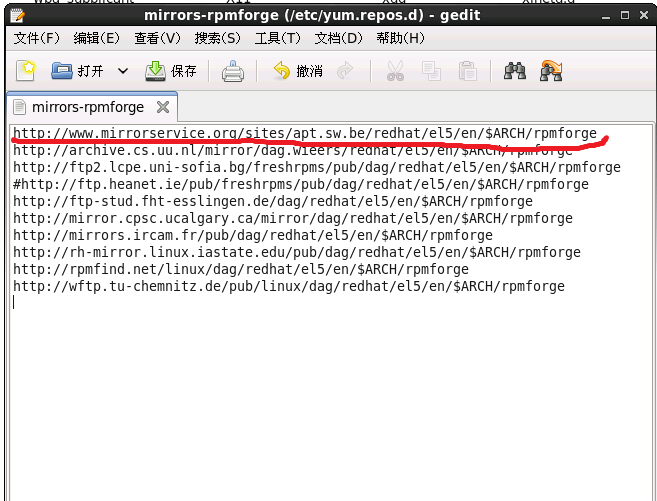Place cursor on empty last line
The width and height of the screenshot is (657, 501).
point(331,302)
